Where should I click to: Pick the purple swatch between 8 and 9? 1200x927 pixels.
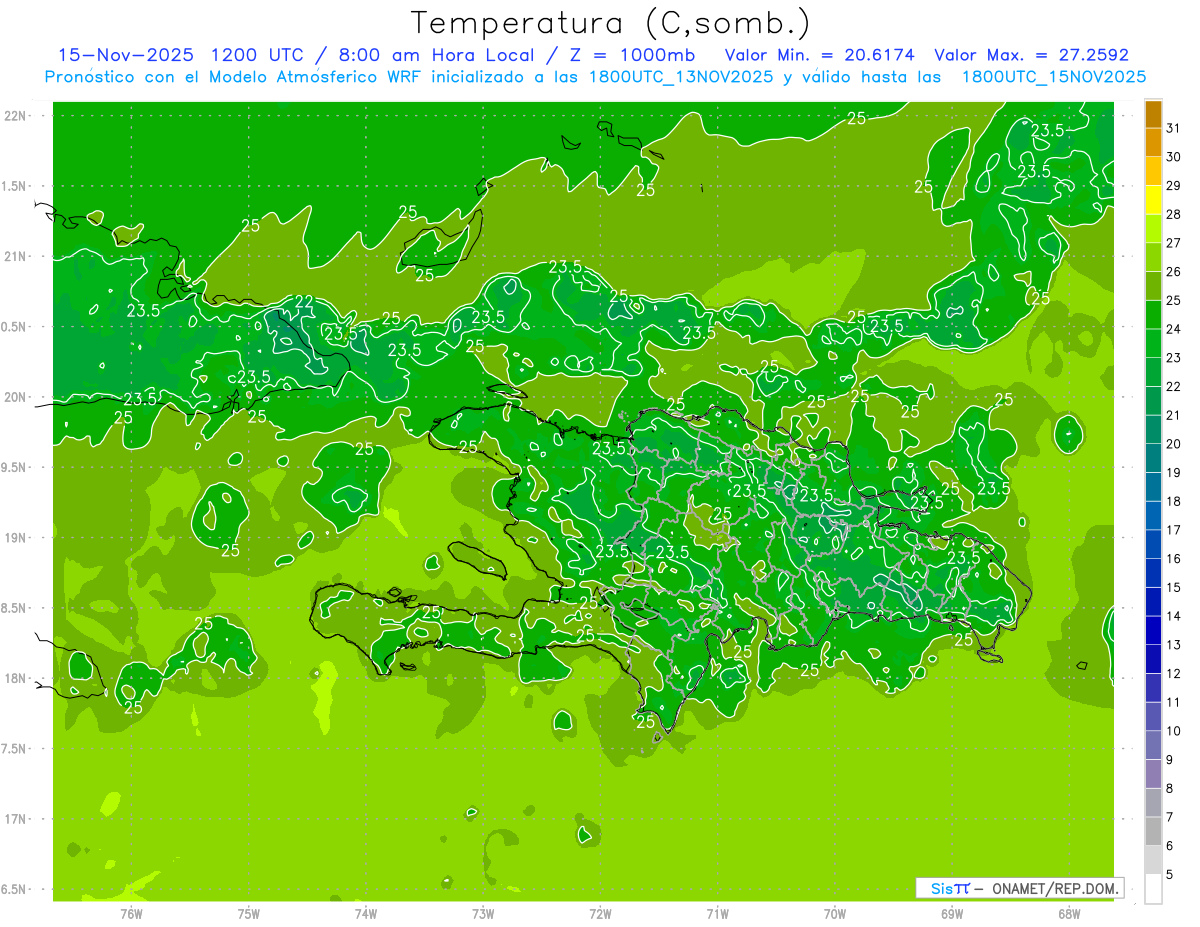click(x=1153, y=774)
